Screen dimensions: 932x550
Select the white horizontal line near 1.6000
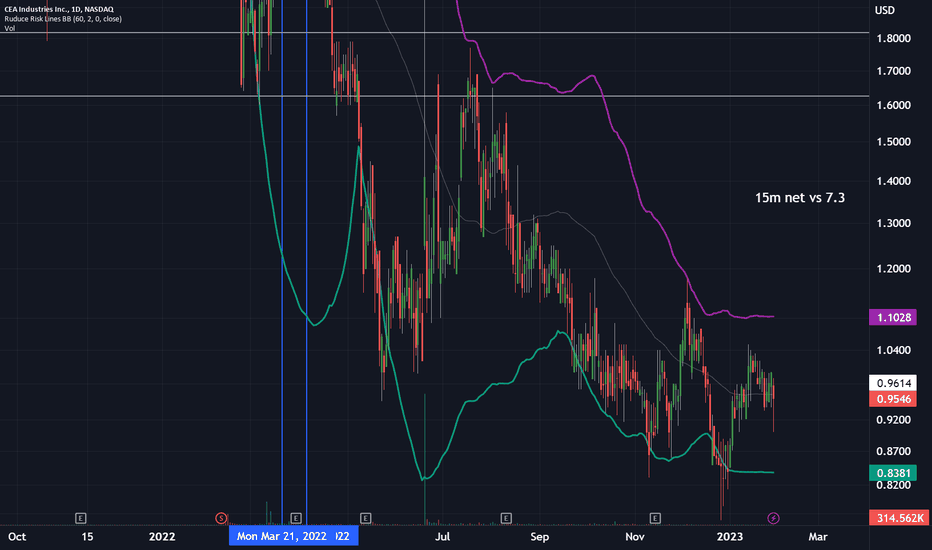pos(434,96)
